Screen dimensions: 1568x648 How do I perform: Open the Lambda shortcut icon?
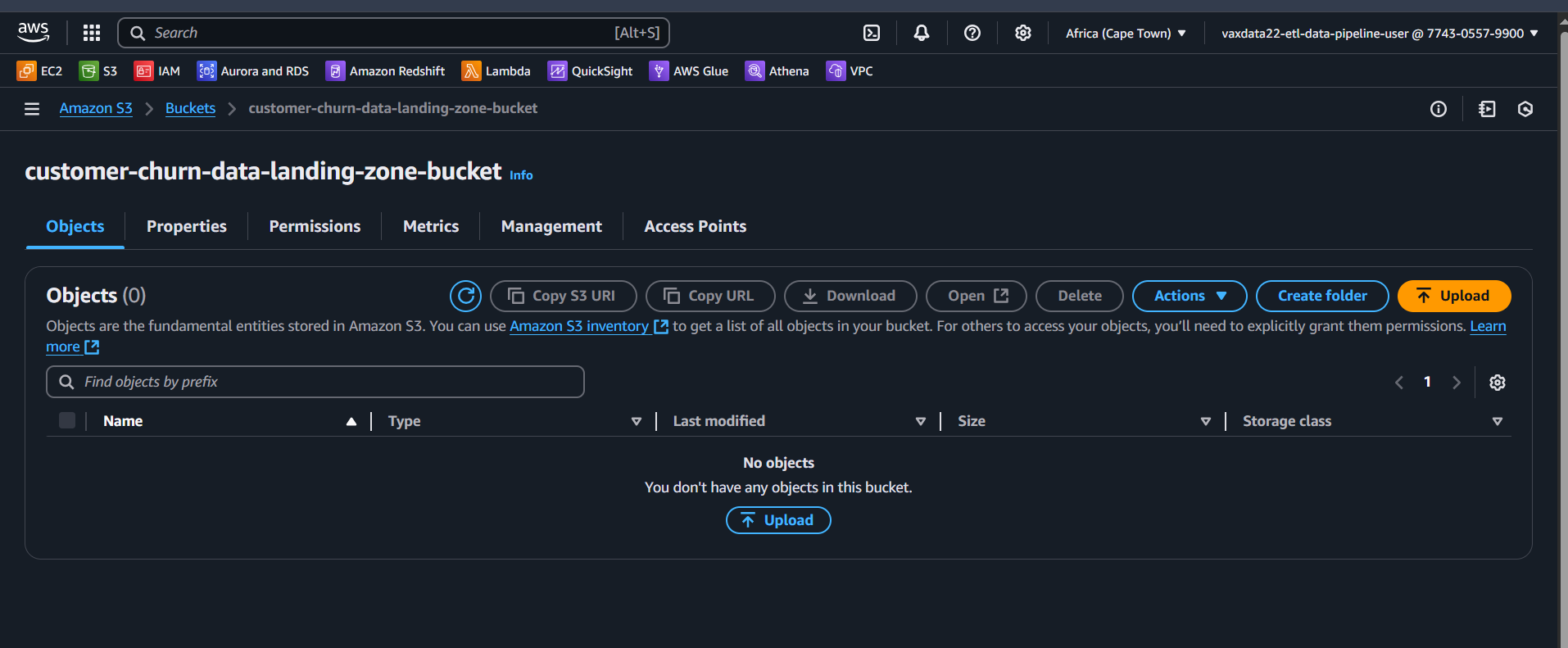point(496,71)
